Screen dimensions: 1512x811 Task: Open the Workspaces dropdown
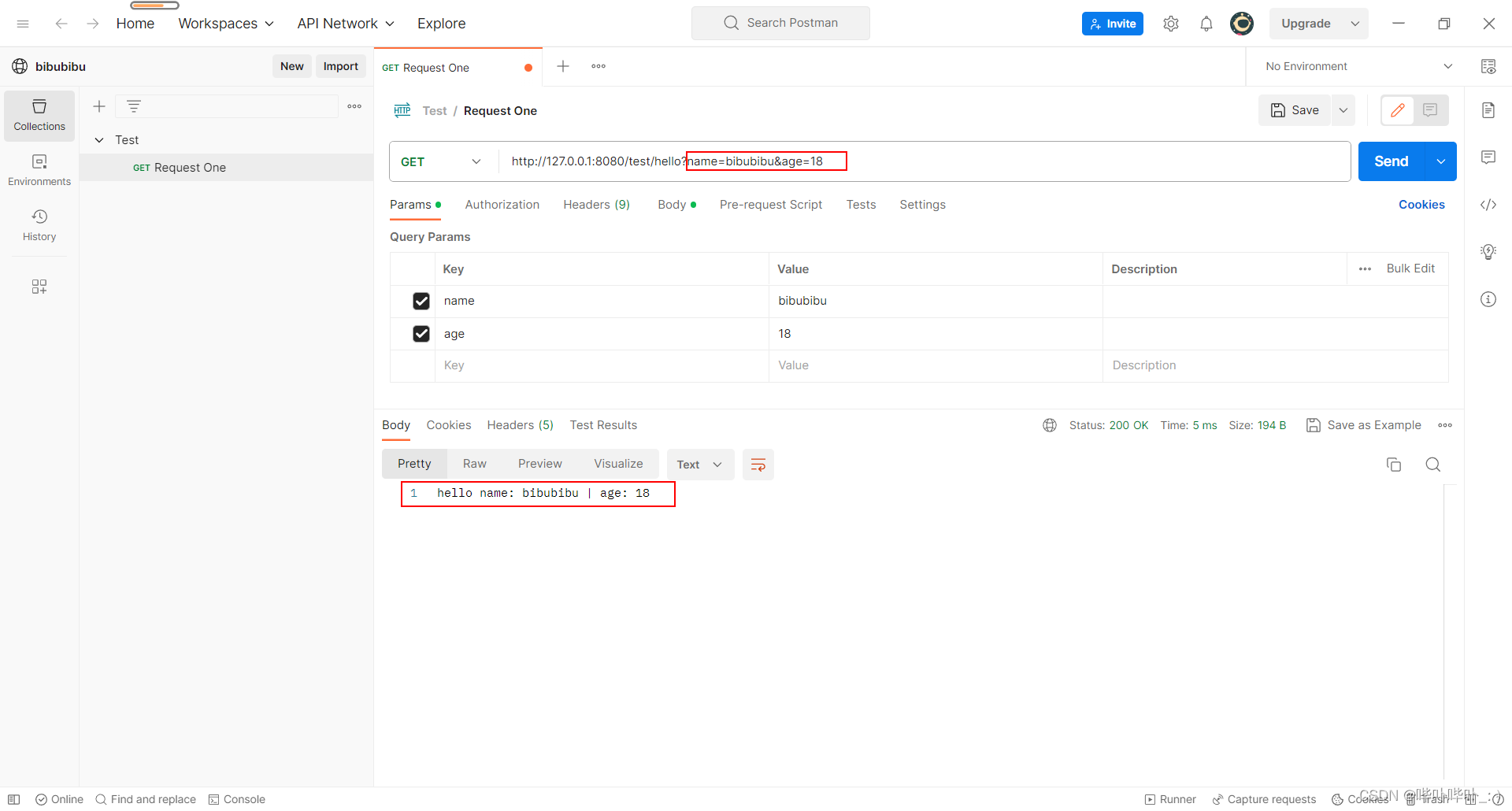[226, 24]
